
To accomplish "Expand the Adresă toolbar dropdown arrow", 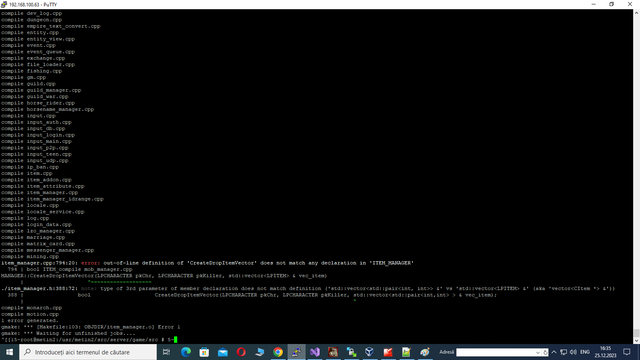I will pos(538,352).
